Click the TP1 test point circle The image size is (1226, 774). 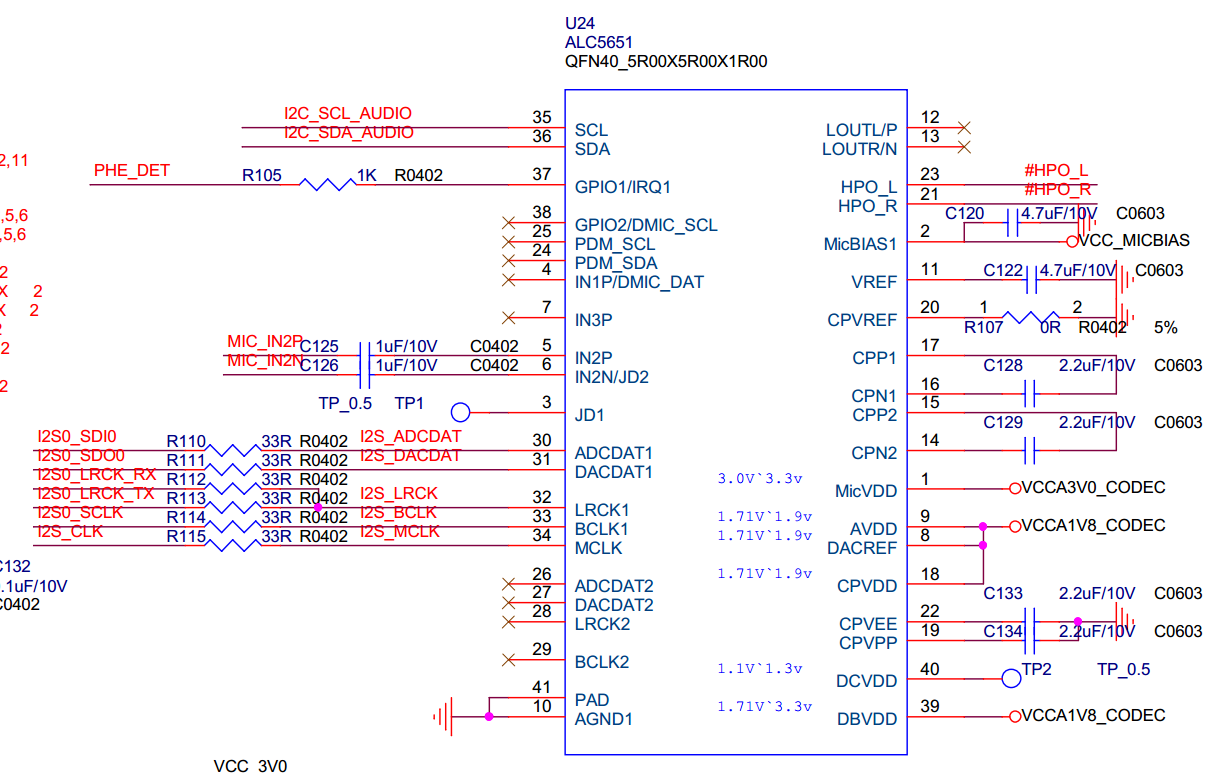click(x=460, y=412)
